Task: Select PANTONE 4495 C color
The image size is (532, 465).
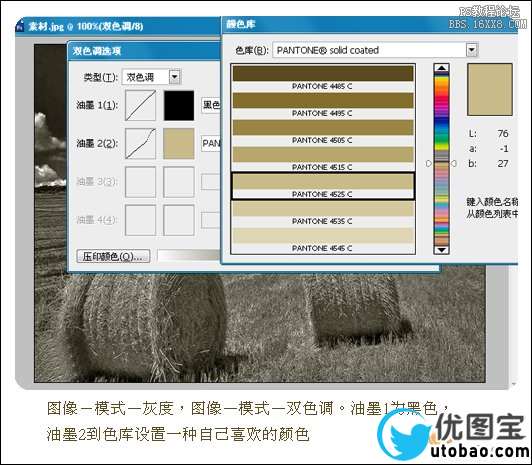Action: (x=323, y=105)
